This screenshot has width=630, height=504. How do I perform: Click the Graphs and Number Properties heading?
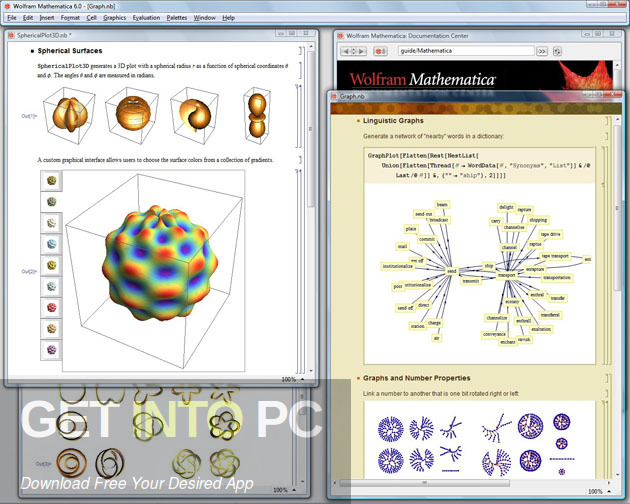coord(416,378)
